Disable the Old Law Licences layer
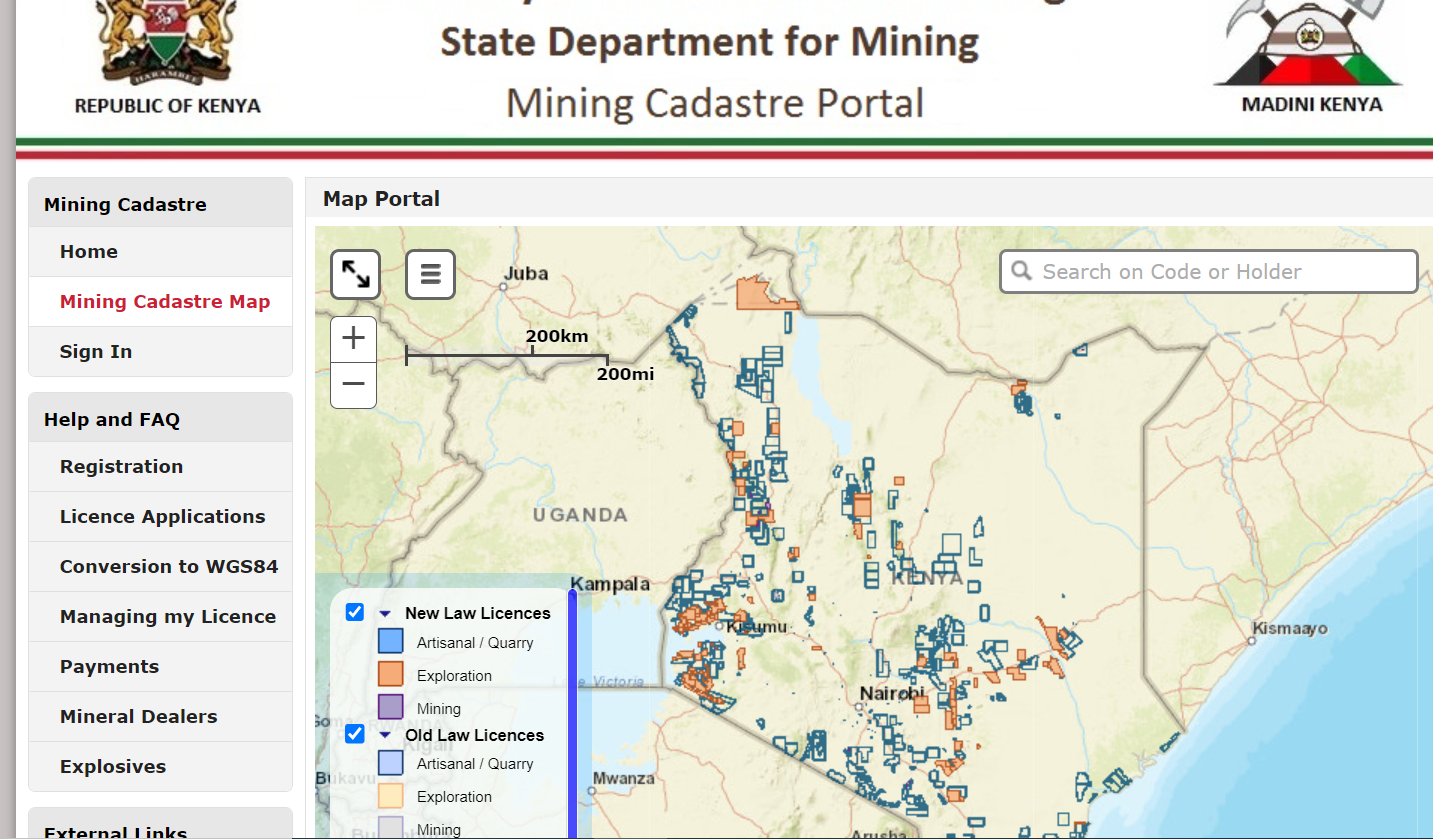This screenshot has height=839, width=1433. 354,734
